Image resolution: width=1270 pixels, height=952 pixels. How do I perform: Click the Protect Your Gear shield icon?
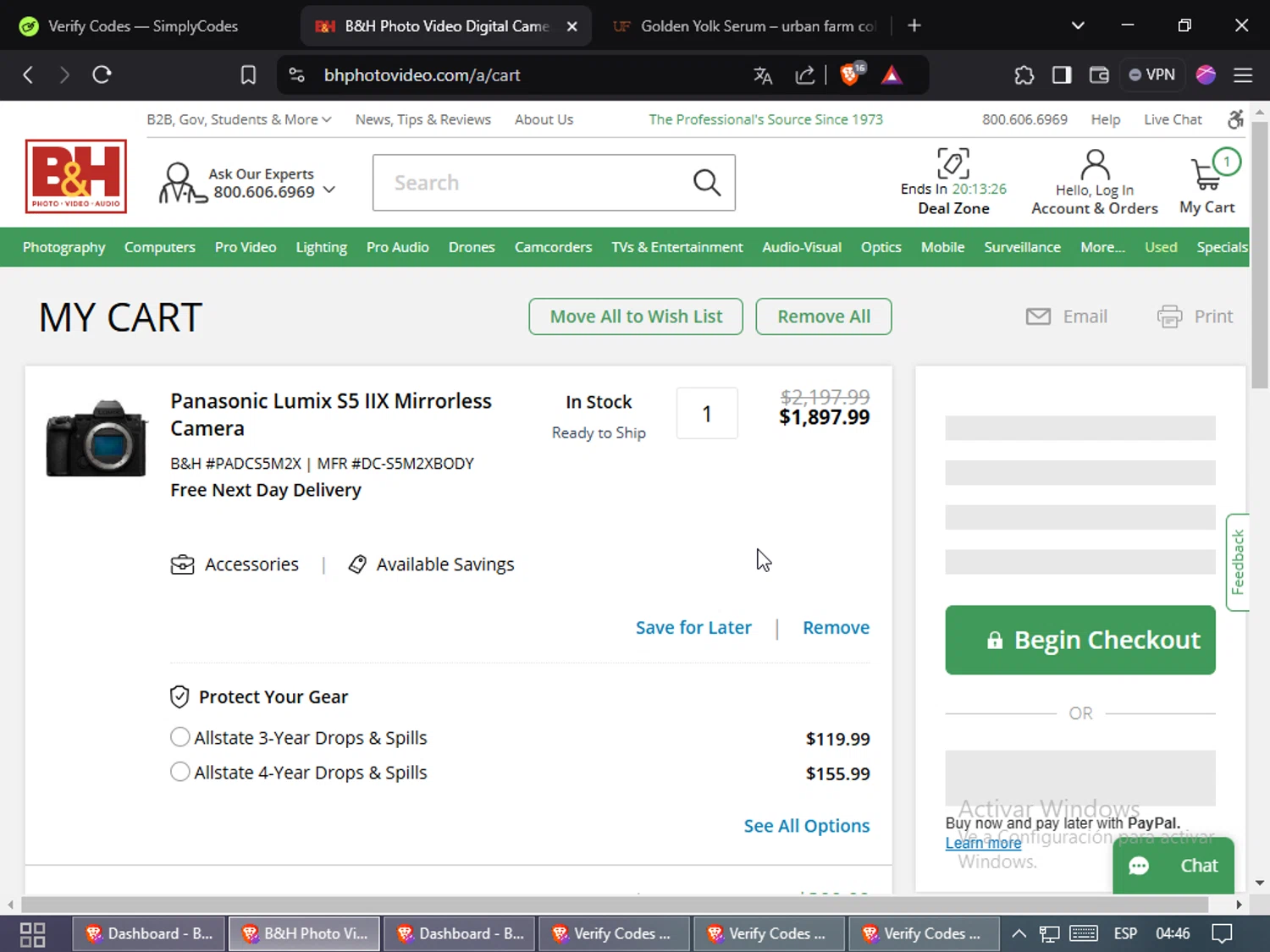(x=179, y=697)
